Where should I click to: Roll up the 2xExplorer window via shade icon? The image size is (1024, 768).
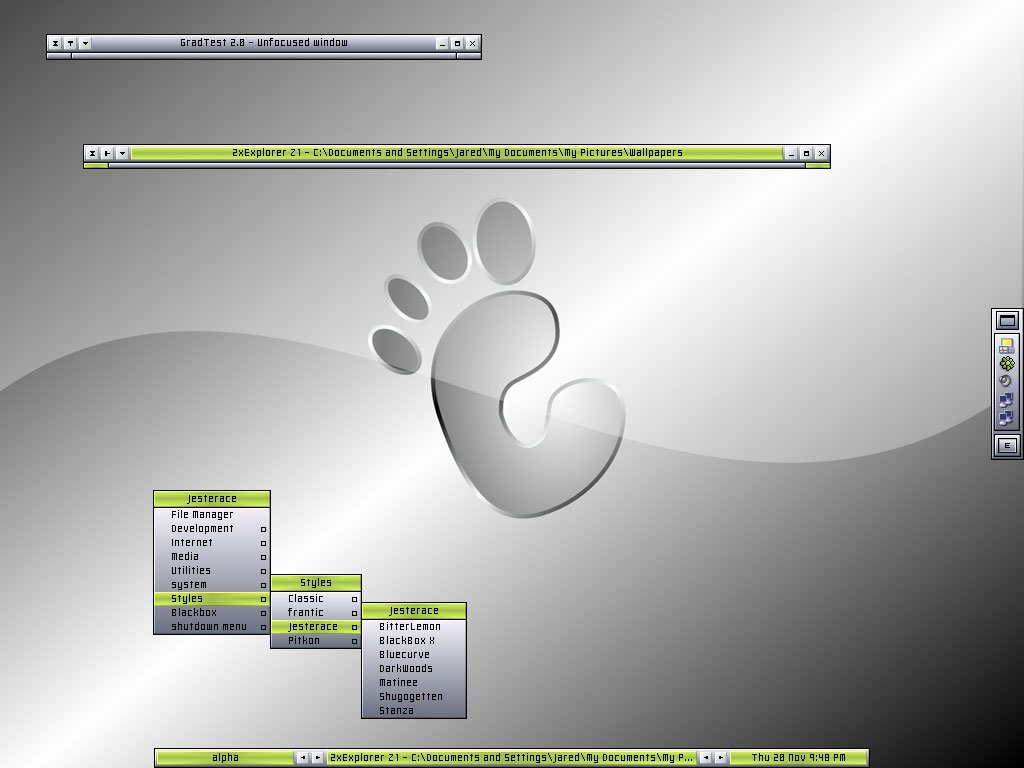pyautogui.click(x=93, y=153)
